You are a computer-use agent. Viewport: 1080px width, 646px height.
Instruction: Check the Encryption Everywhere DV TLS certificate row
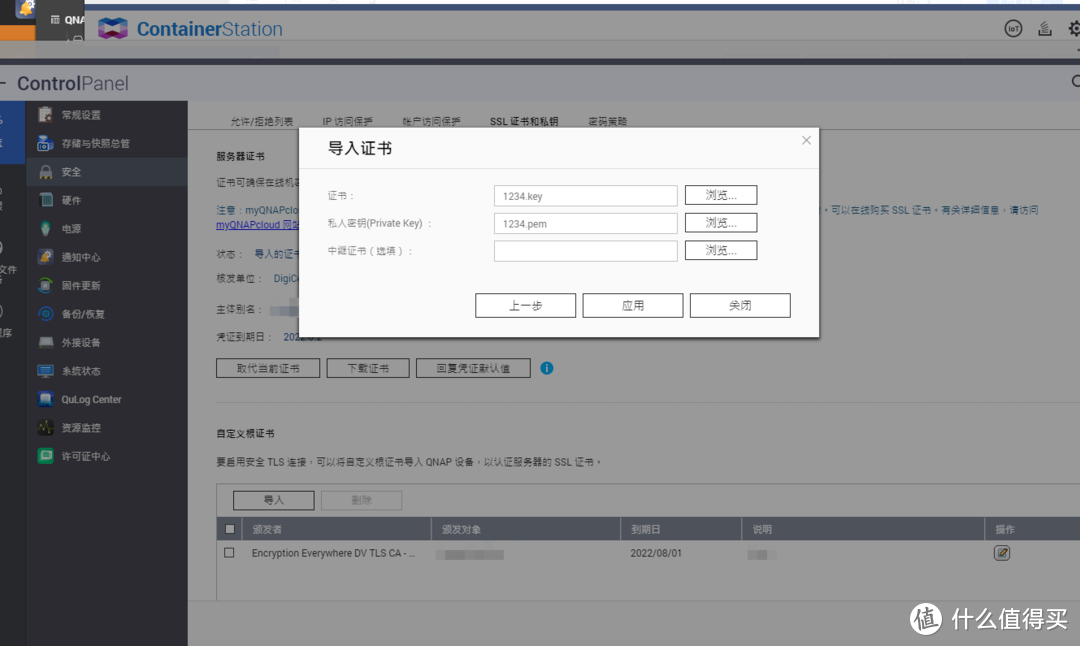(229, 552)
